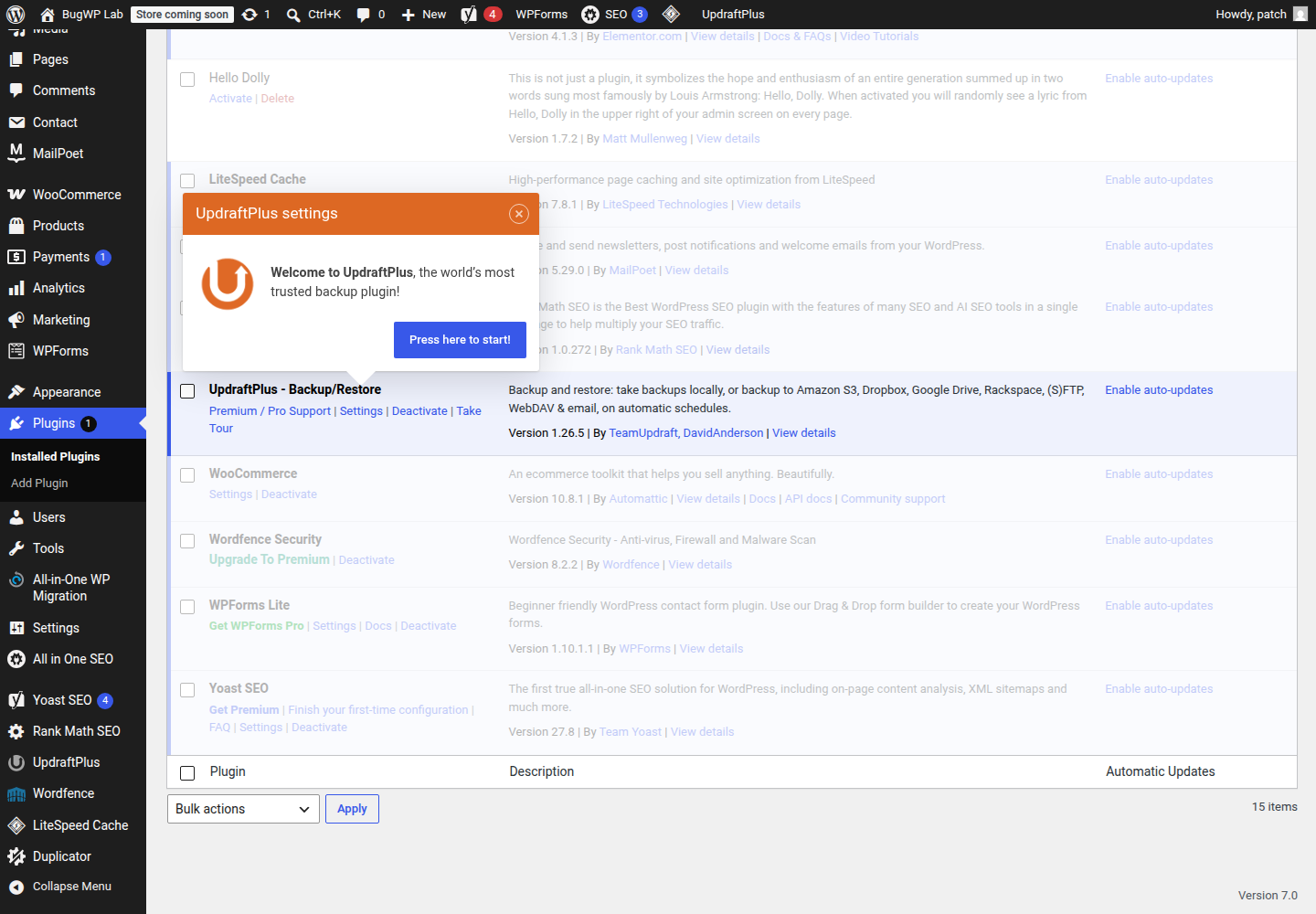Screen dimensions: 1316x914
Task: Open the WordPress logo menu
Action: pos(16,15)
